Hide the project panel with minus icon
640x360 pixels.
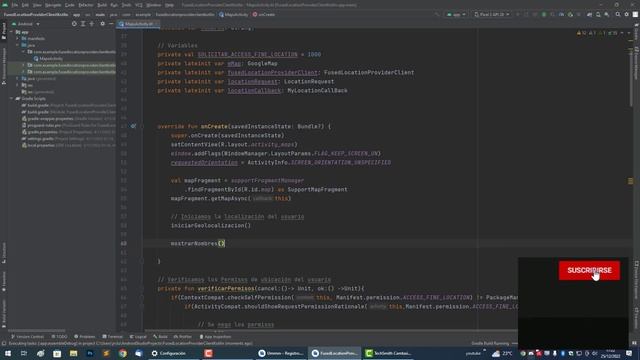111,24
